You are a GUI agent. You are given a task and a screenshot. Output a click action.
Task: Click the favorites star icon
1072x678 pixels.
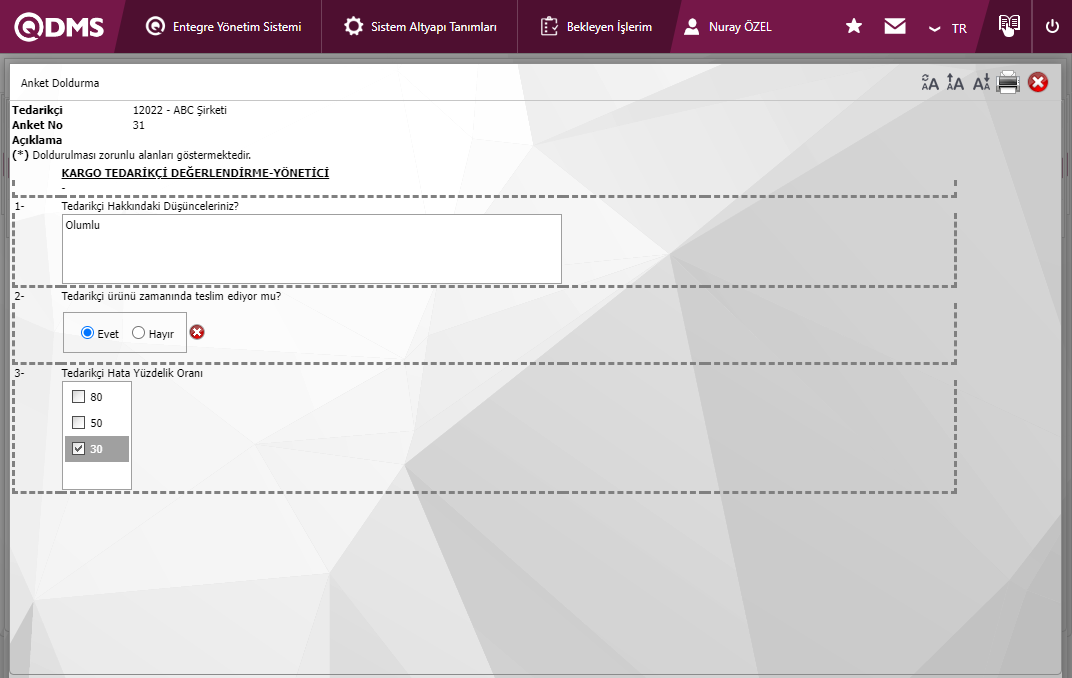pyautogui.click(x=853, y=26)
